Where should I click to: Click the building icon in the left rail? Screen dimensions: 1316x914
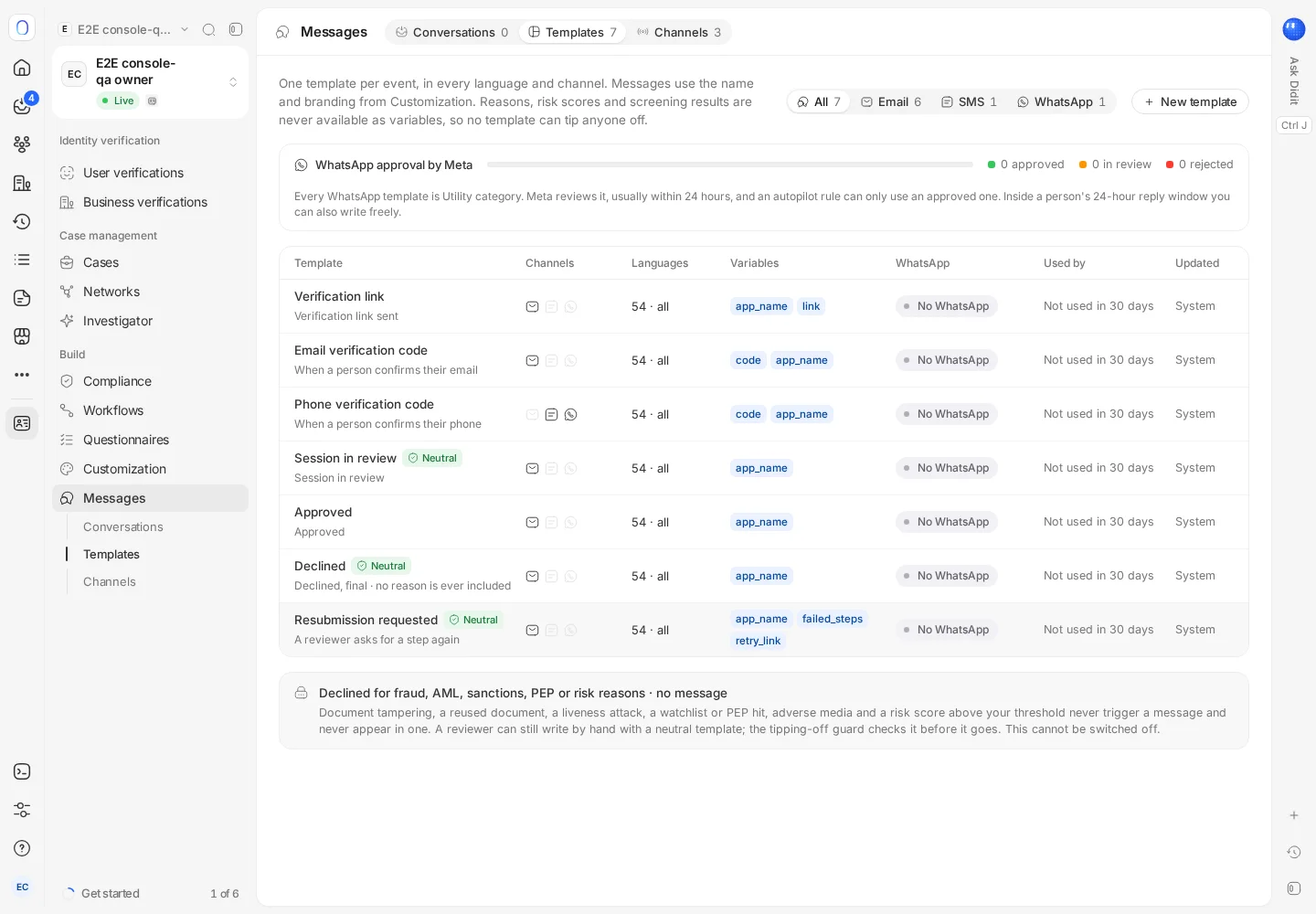tap(22, 183)
